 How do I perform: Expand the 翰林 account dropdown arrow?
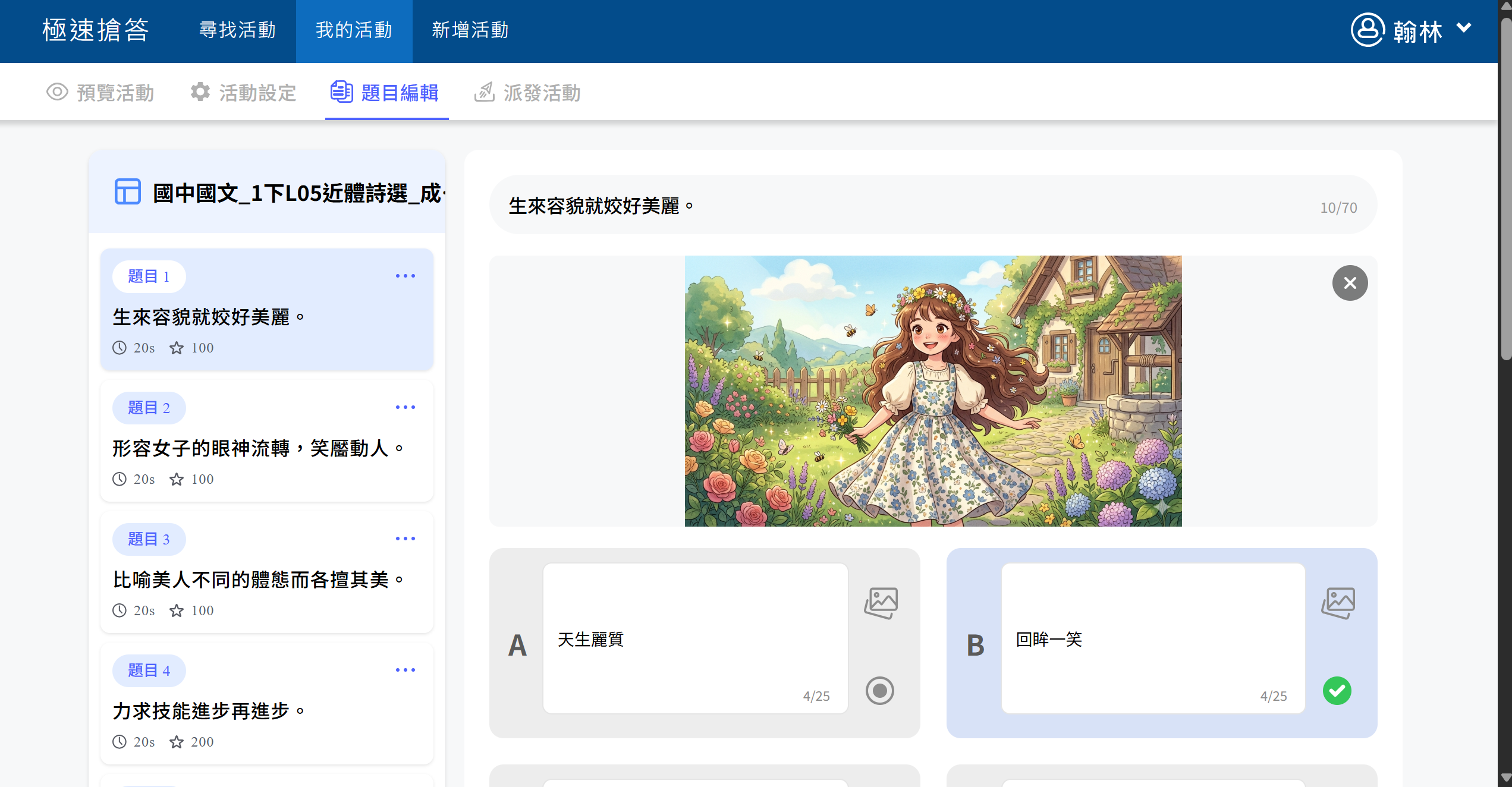[x=1463, y=28]
